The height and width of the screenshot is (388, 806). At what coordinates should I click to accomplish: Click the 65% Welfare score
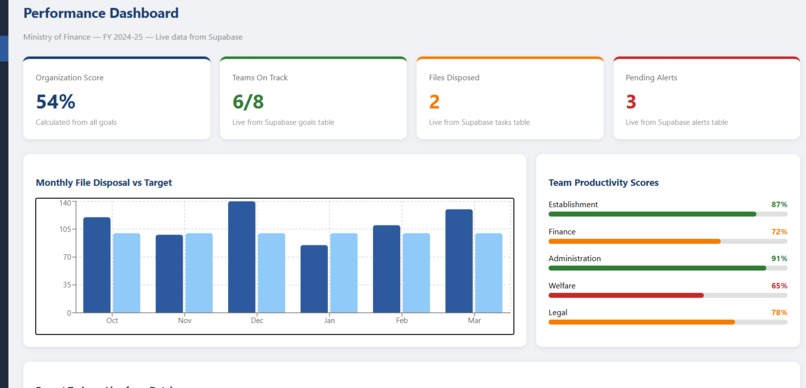779,286
